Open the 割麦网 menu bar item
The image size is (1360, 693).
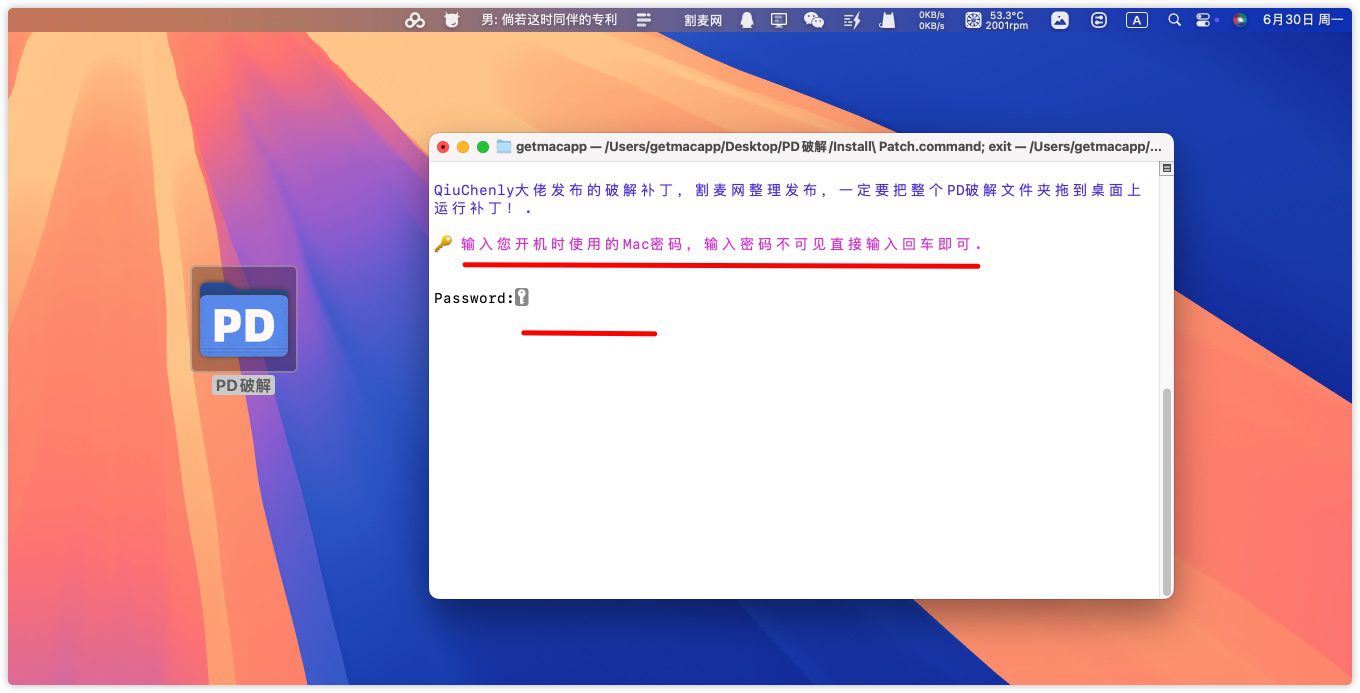coord(702,20)
